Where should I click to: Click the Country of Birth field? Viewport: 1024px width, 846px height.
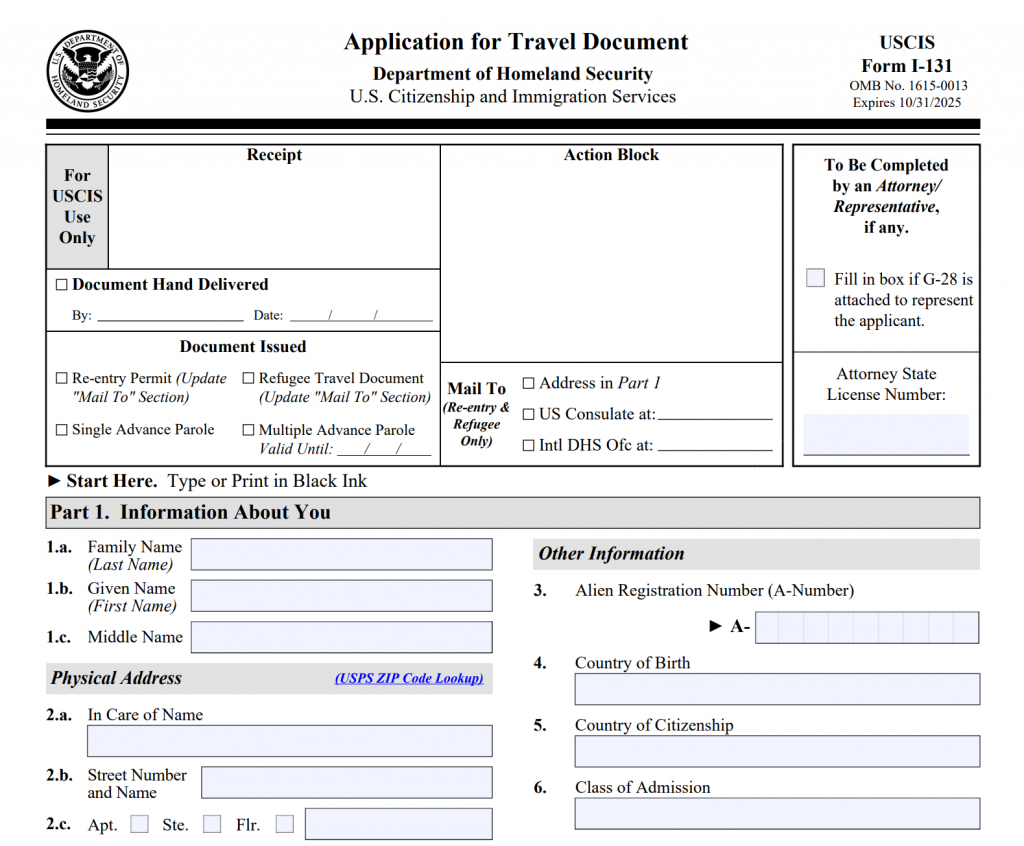[x=777, y=689]
